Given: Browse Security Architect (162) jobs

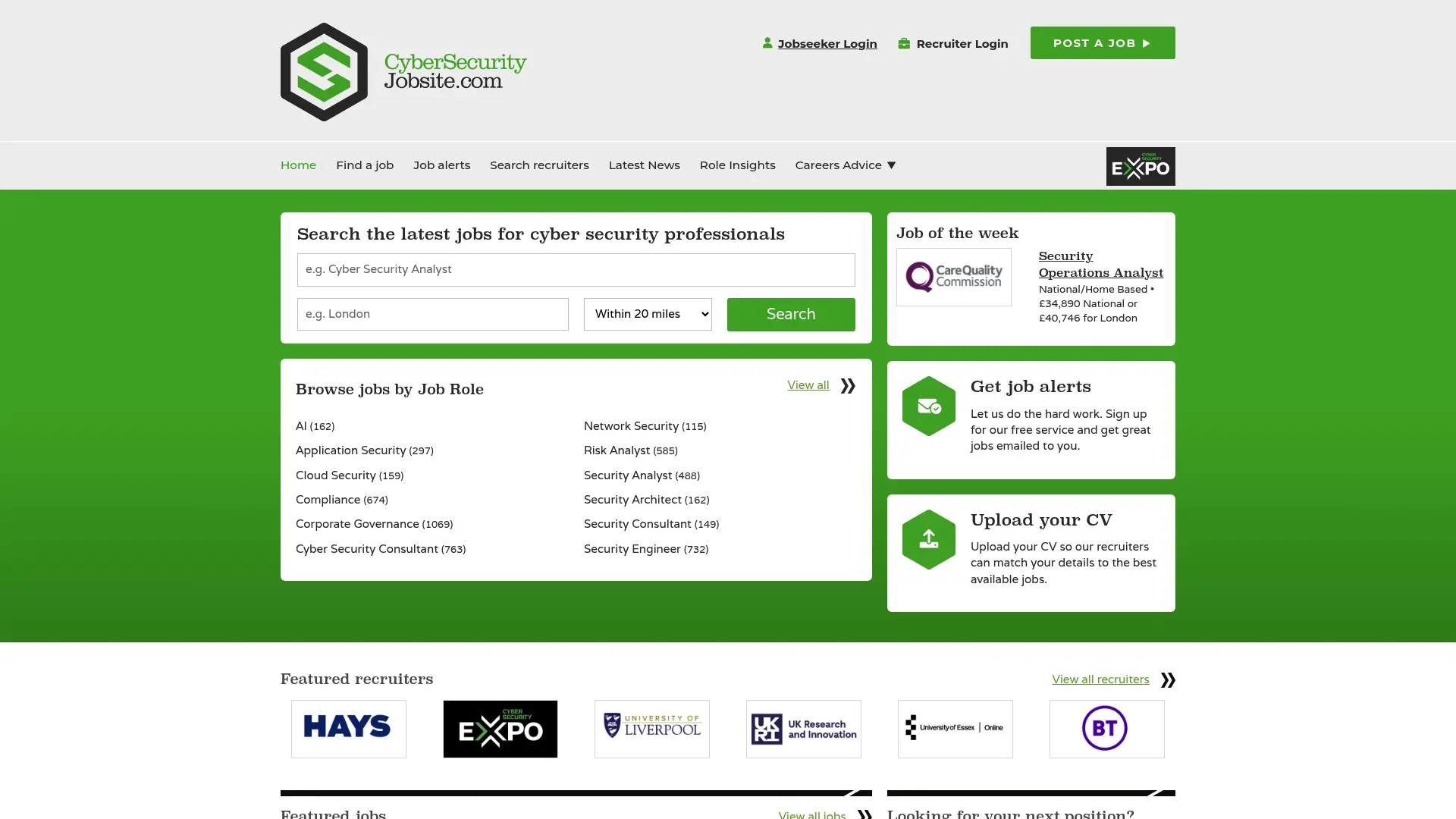Looking at the screenshot, I should point(647,500).
